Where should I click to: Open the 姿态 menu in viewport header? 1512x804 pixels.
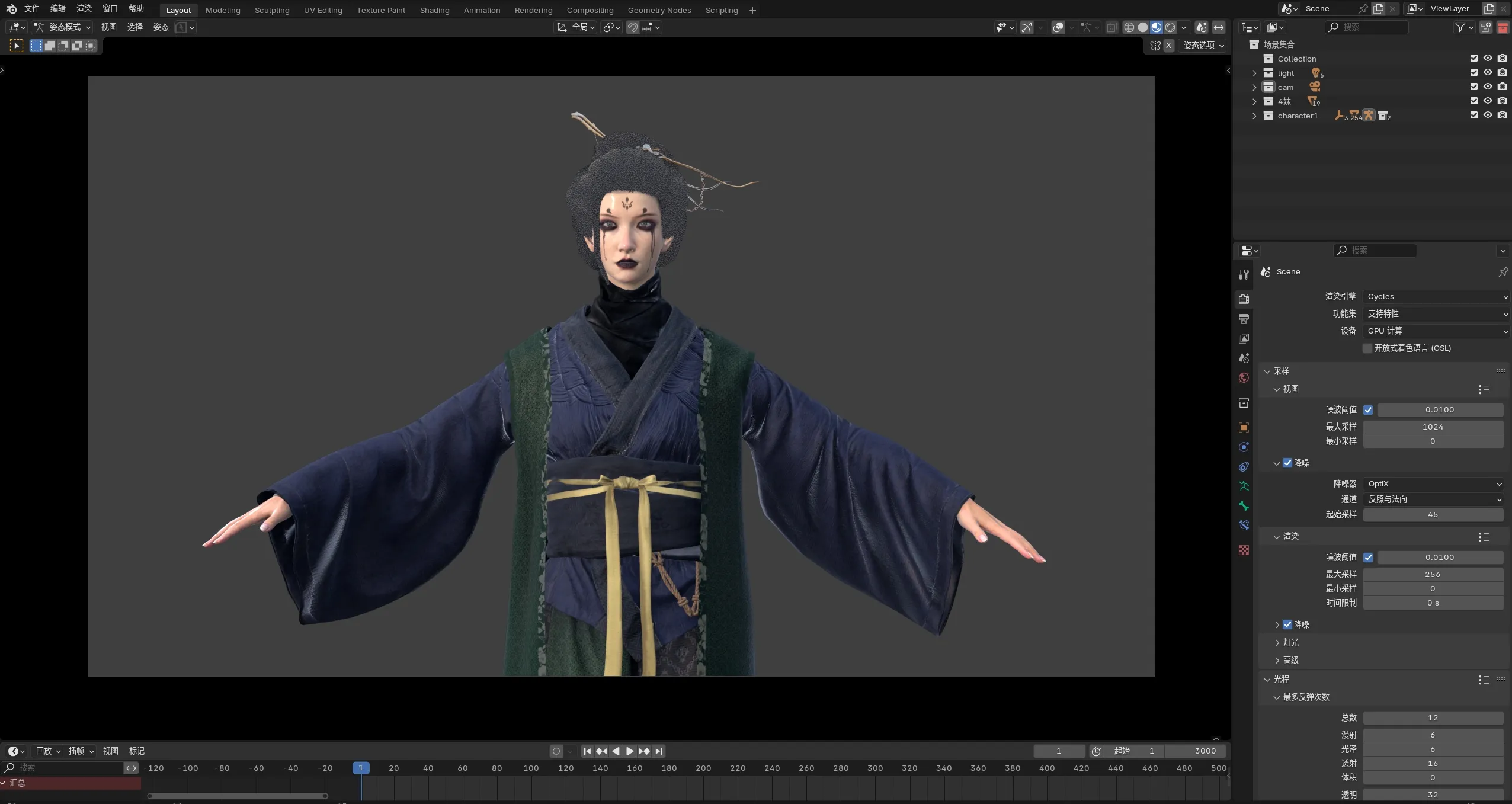pyautogui.click(x=161, y=27)
